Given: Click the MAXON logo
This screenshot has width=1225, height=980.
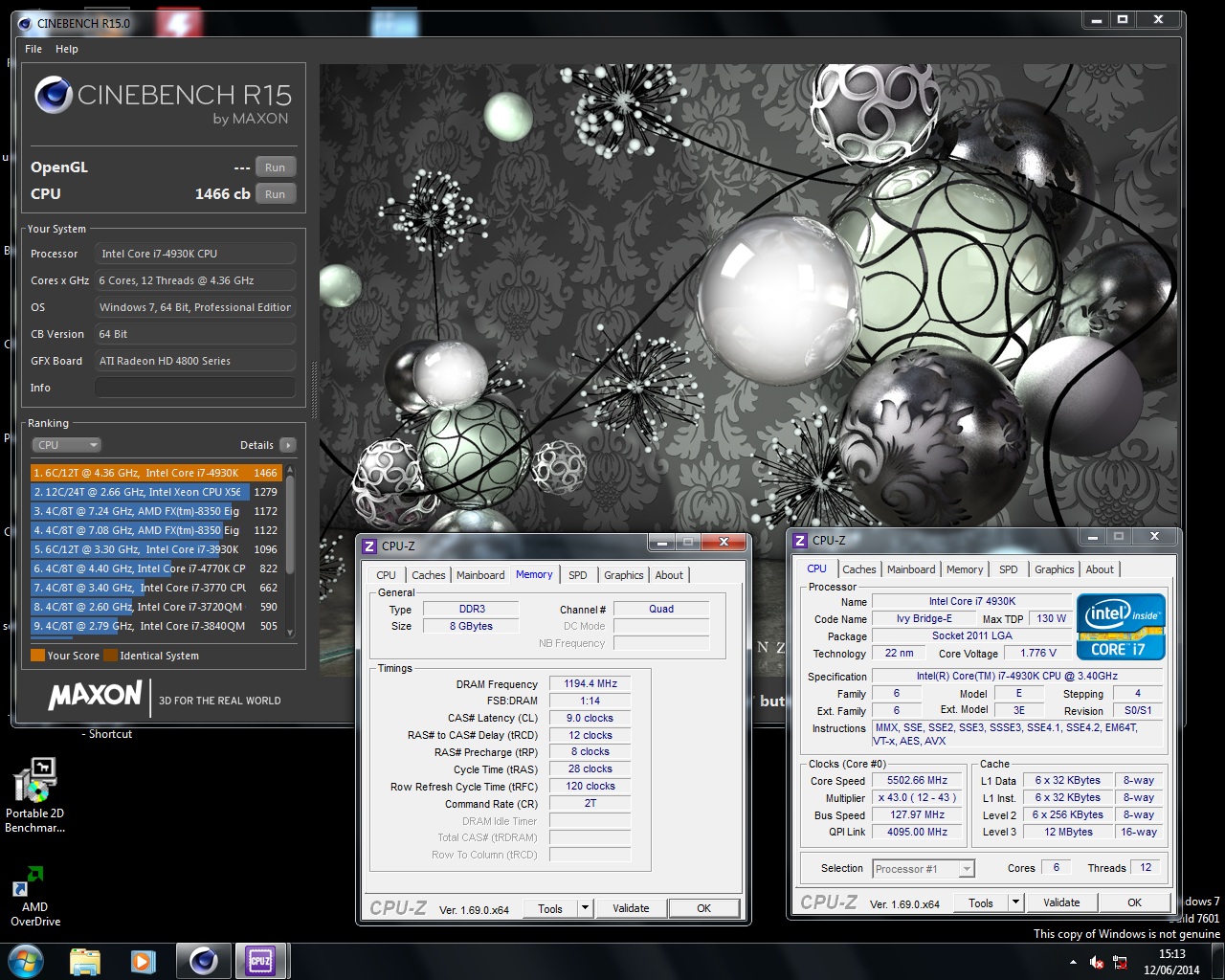Looking at the screenshot, I should (x=95, y=696).
